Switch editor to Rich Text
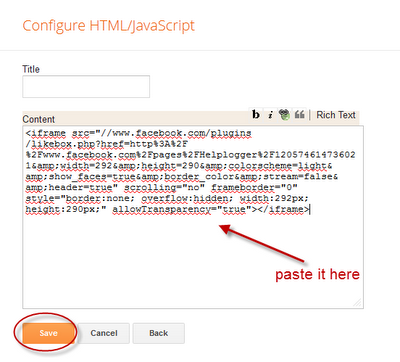 [x=336, y=115]
